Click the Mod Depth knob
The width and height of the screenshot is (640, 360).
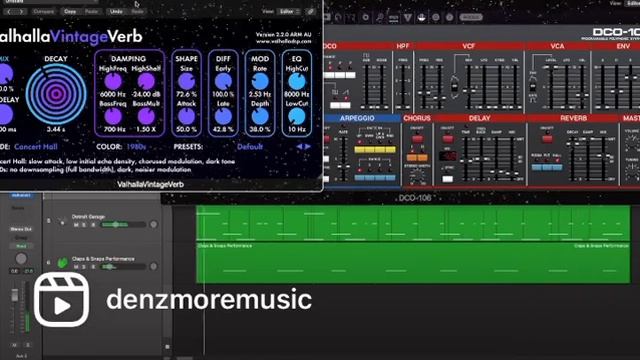[260, 117]
